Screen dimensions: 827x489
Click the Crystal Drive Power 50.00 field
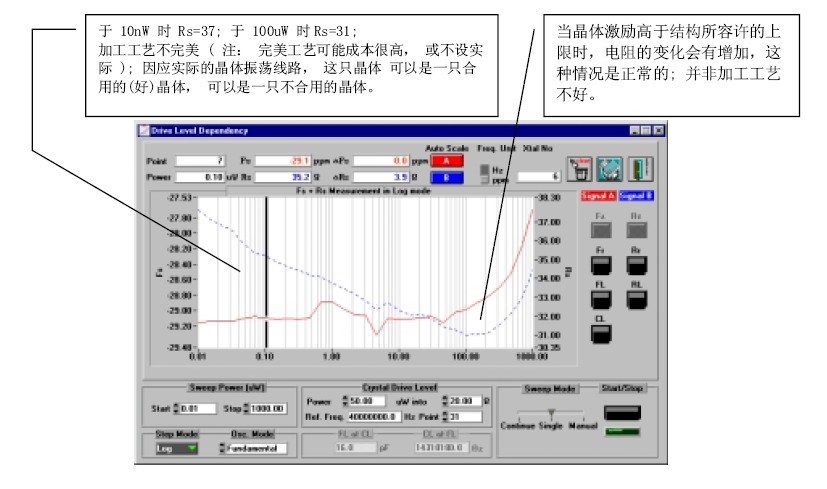pyautogui.click(x=367, y=401)
